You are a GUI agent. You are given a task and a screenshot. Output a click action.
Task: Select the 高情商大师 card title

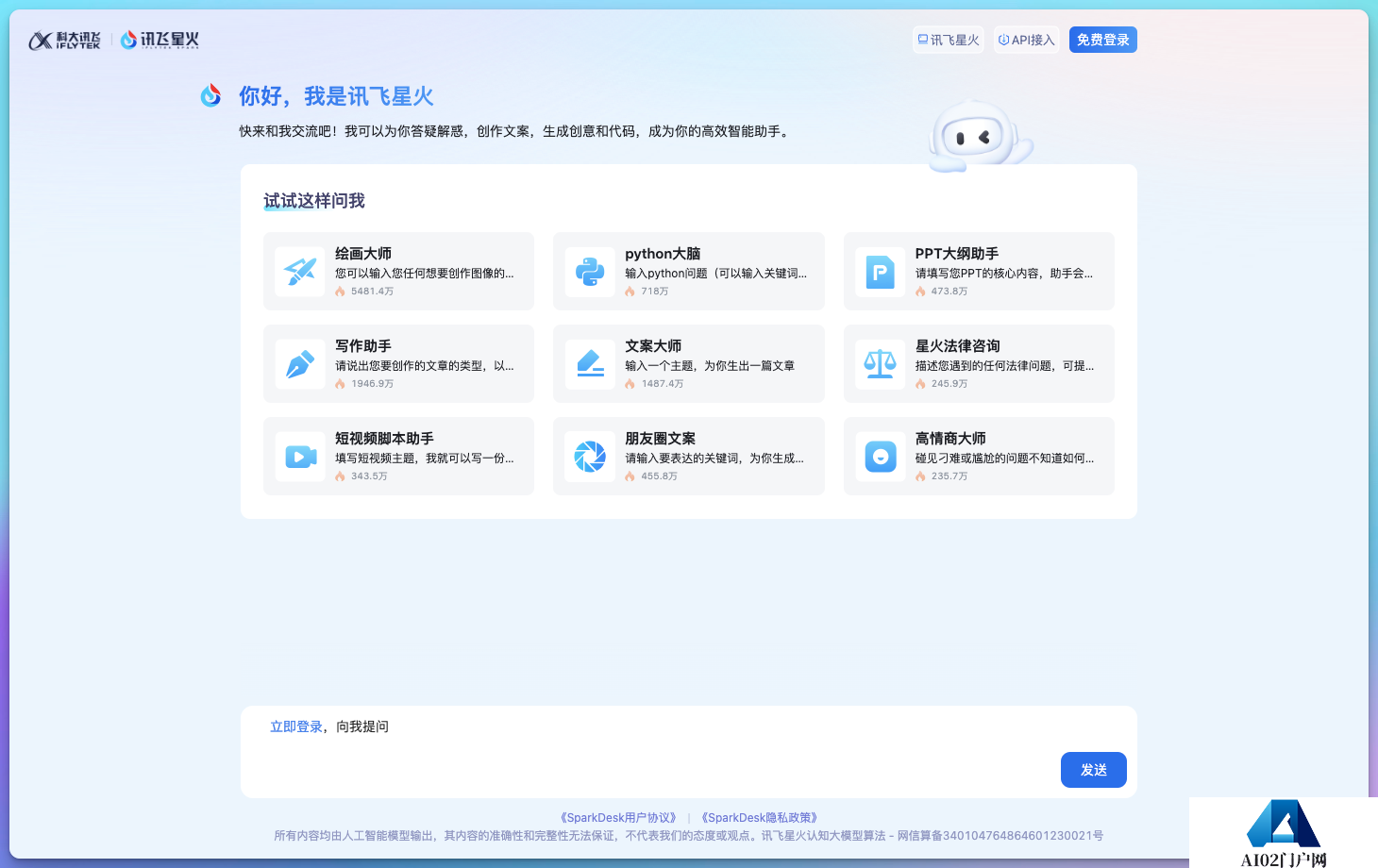950,439
